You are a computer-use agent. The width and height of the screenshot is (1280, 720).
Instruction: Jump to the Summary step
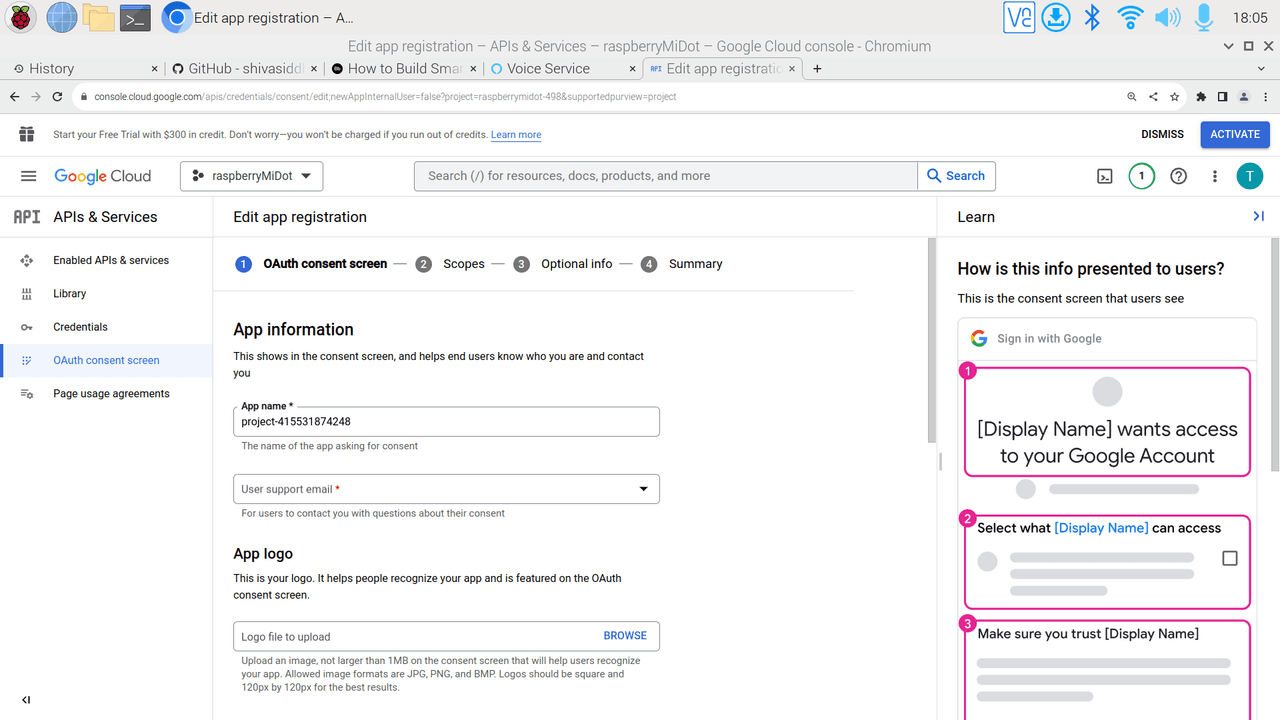tap(683, 264)
